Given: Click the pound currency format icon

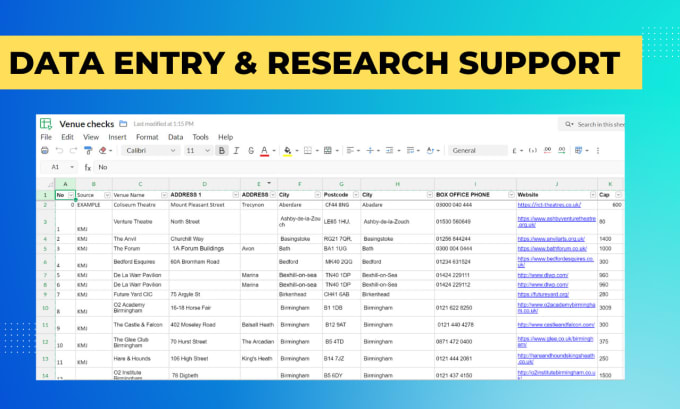Looking at the screenshot, I should [x=515, y=151].
